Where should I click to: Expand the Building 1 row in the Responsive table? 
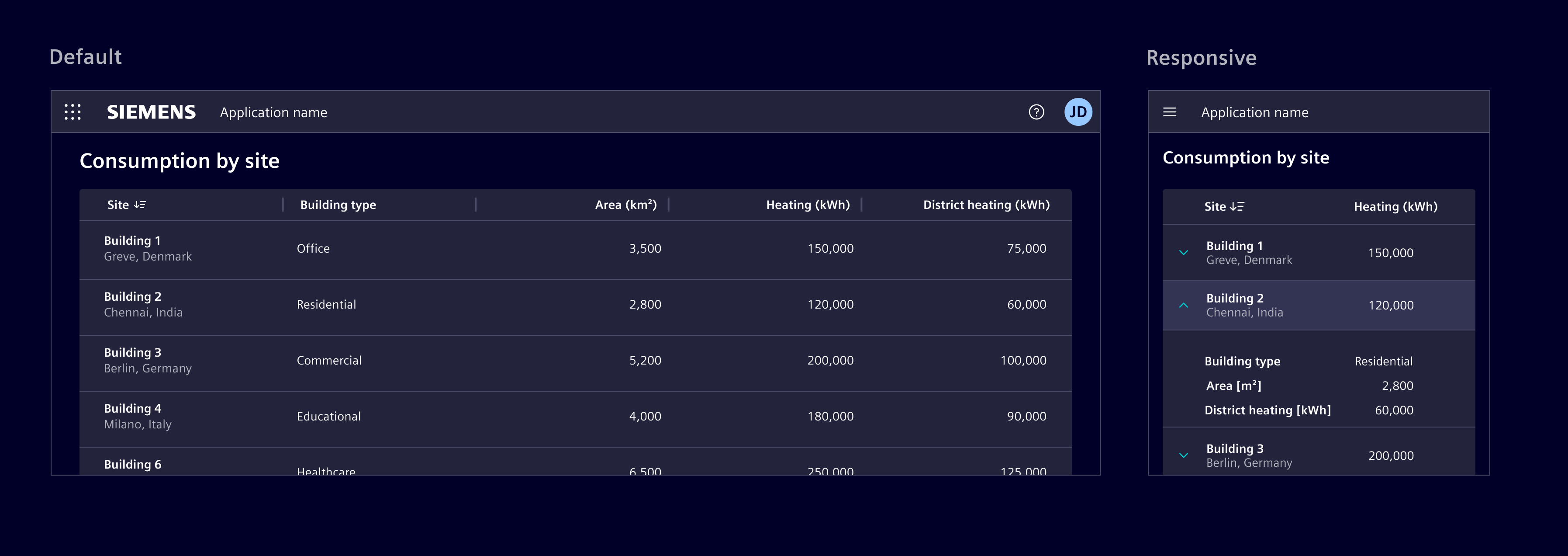[x=1183, y=253]
